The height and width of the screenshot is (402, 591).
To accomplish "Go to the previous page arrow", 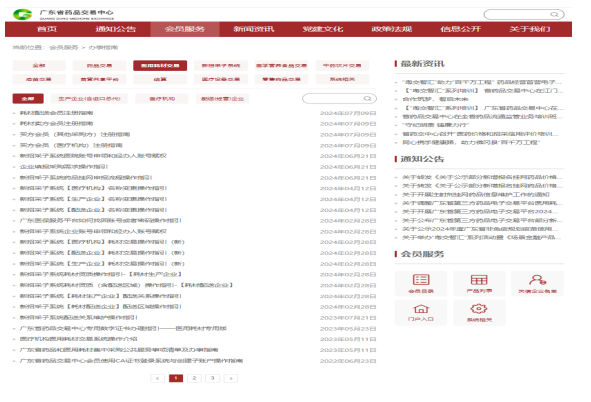I will [158, 378].
